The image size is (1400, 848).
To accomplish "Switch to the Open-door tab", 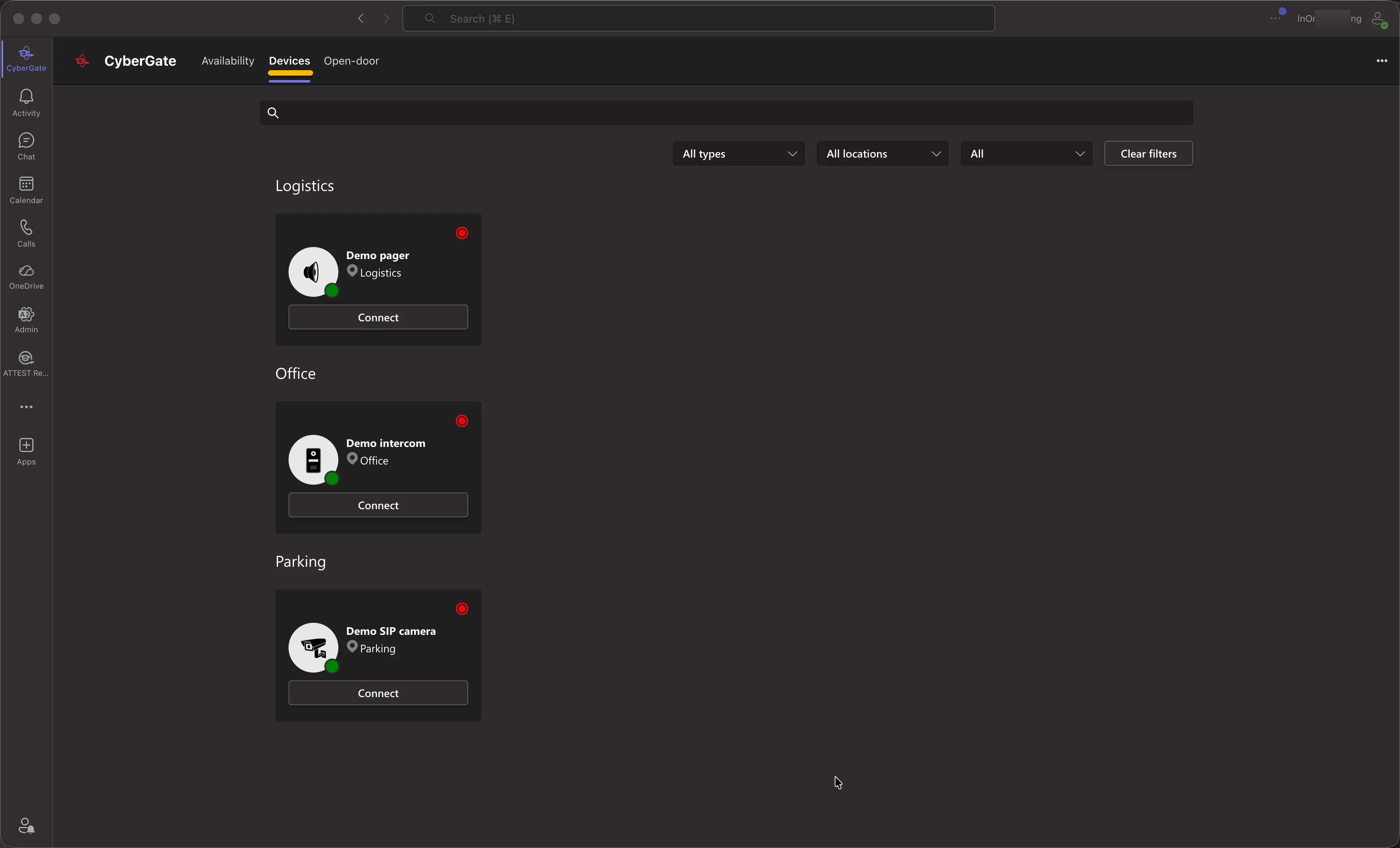I will [x=351, y=61].
